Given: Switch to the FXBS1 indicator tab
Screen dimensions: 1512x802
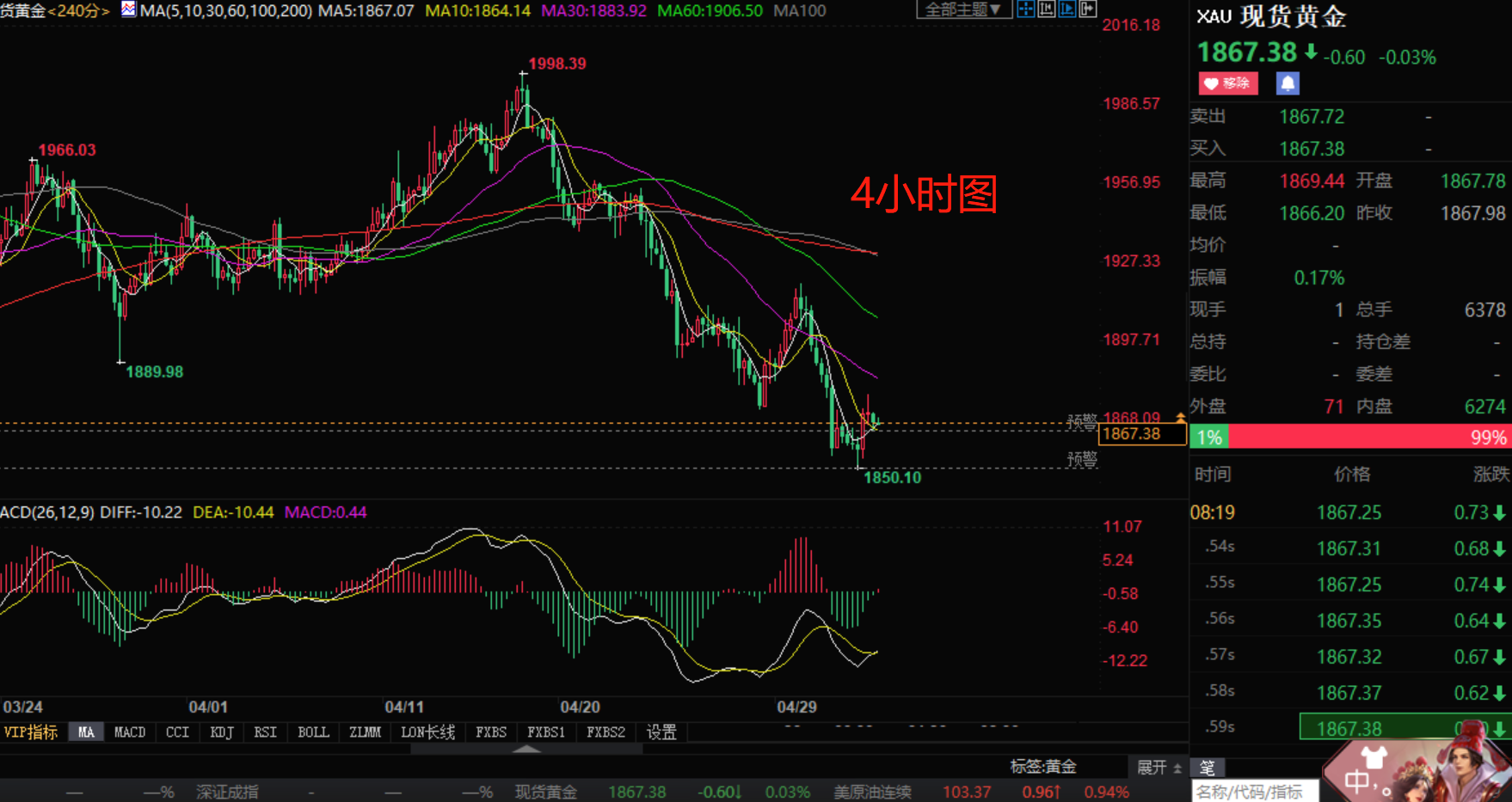Looking at the screenshot, I should tap(546, 732).
